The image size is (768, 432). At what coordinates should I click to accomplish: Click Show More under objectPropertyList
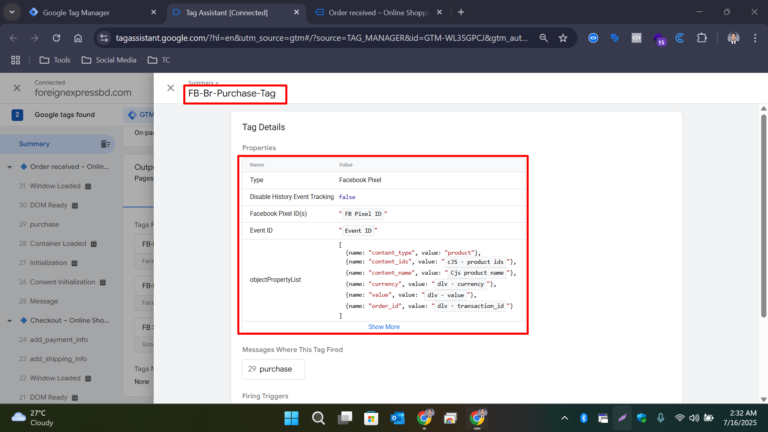coord(383,327)
